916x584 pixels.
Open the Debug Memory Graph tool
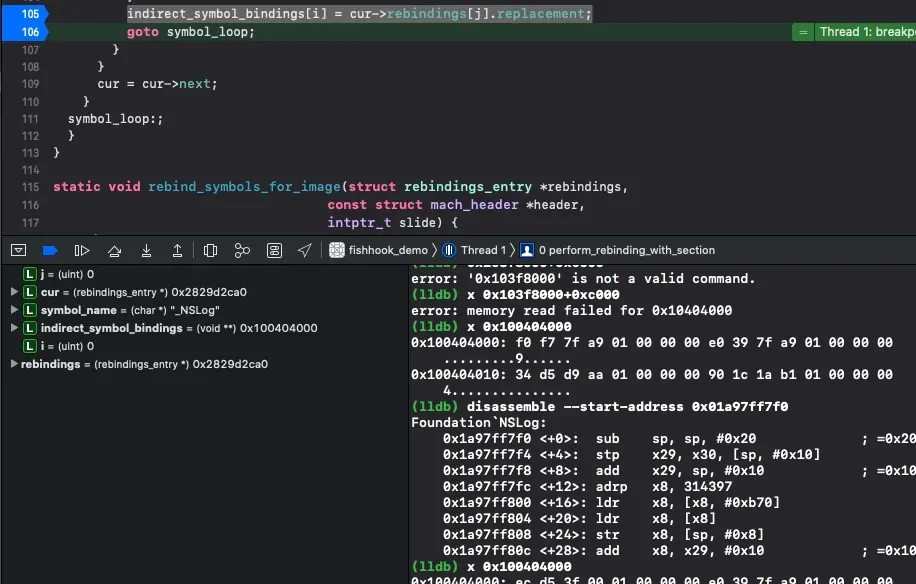coord(242,251)
